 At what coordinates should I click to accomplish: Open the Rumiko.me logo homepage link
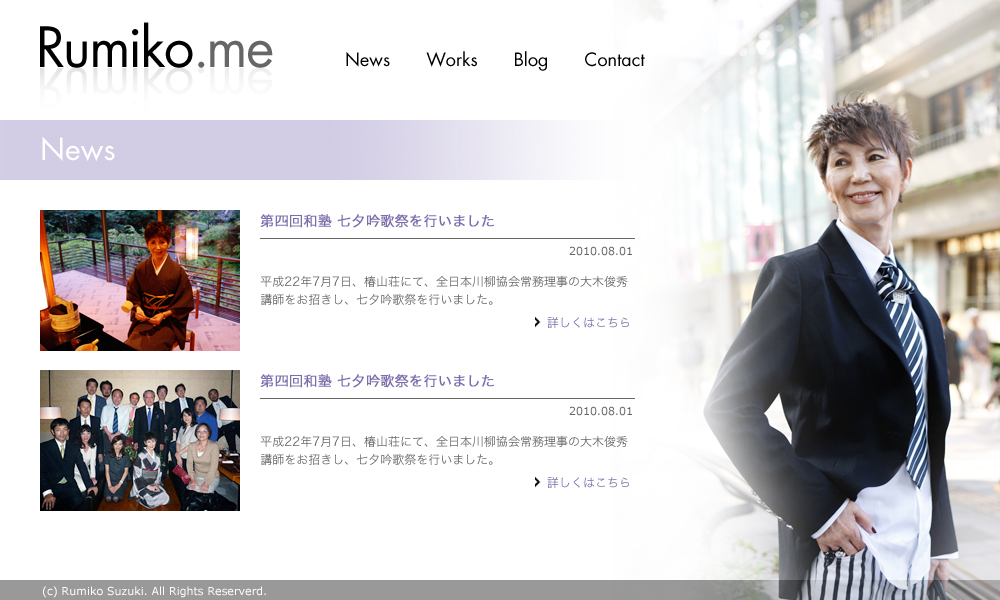coord(156,47)
